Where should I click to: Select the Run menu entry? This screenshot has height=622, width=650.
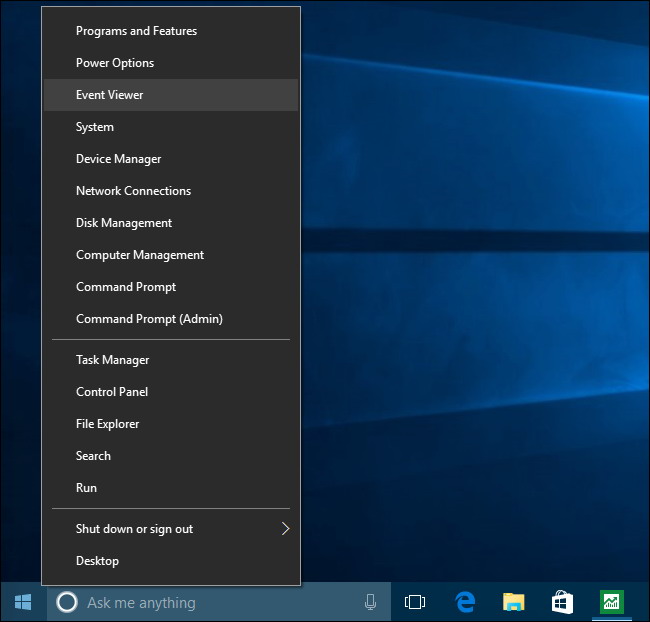coord(86,488)
